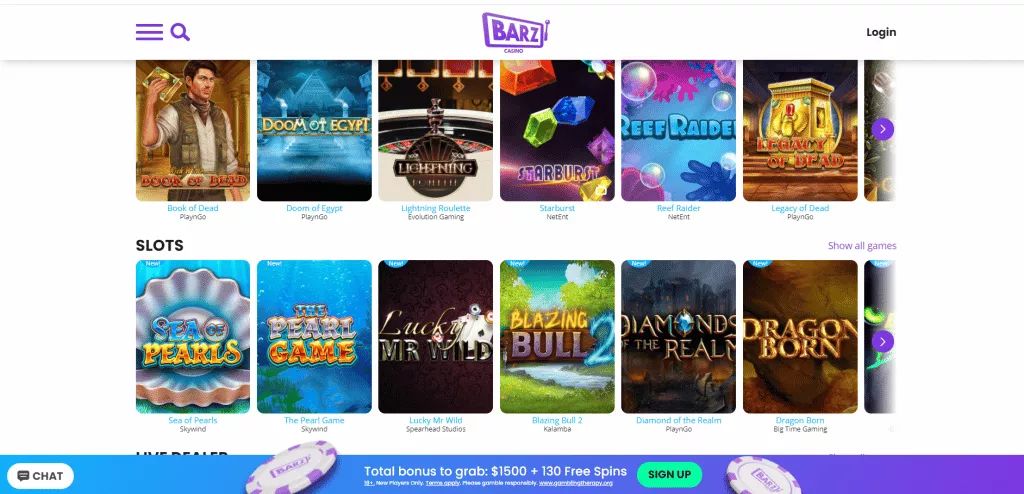This screenshot has height=494, width=1024.
Task: Click The Pearl Game title link
Action: 314,420
